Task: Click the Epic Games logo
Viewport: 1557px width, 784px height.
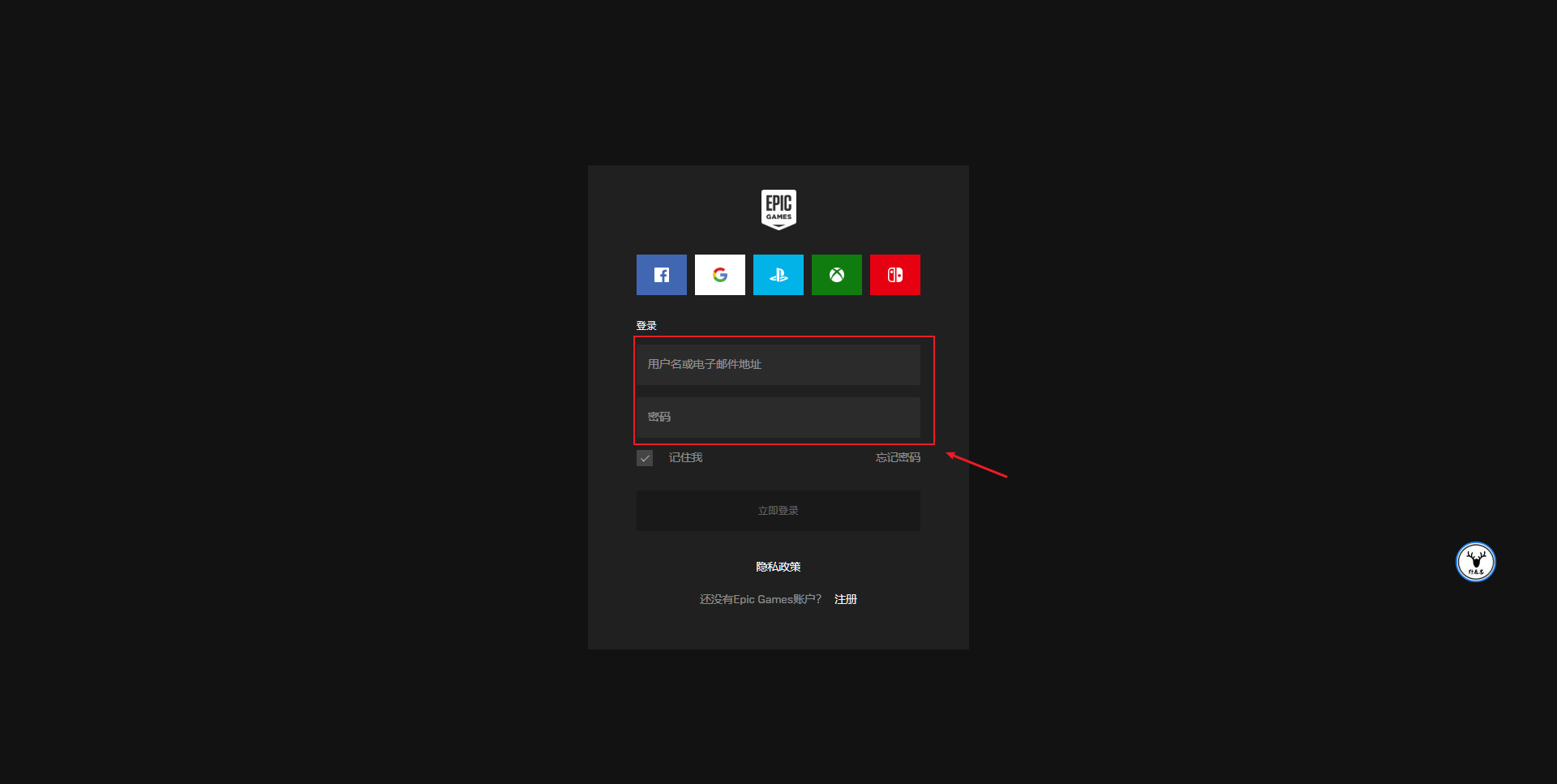Action: pos(778,210)
